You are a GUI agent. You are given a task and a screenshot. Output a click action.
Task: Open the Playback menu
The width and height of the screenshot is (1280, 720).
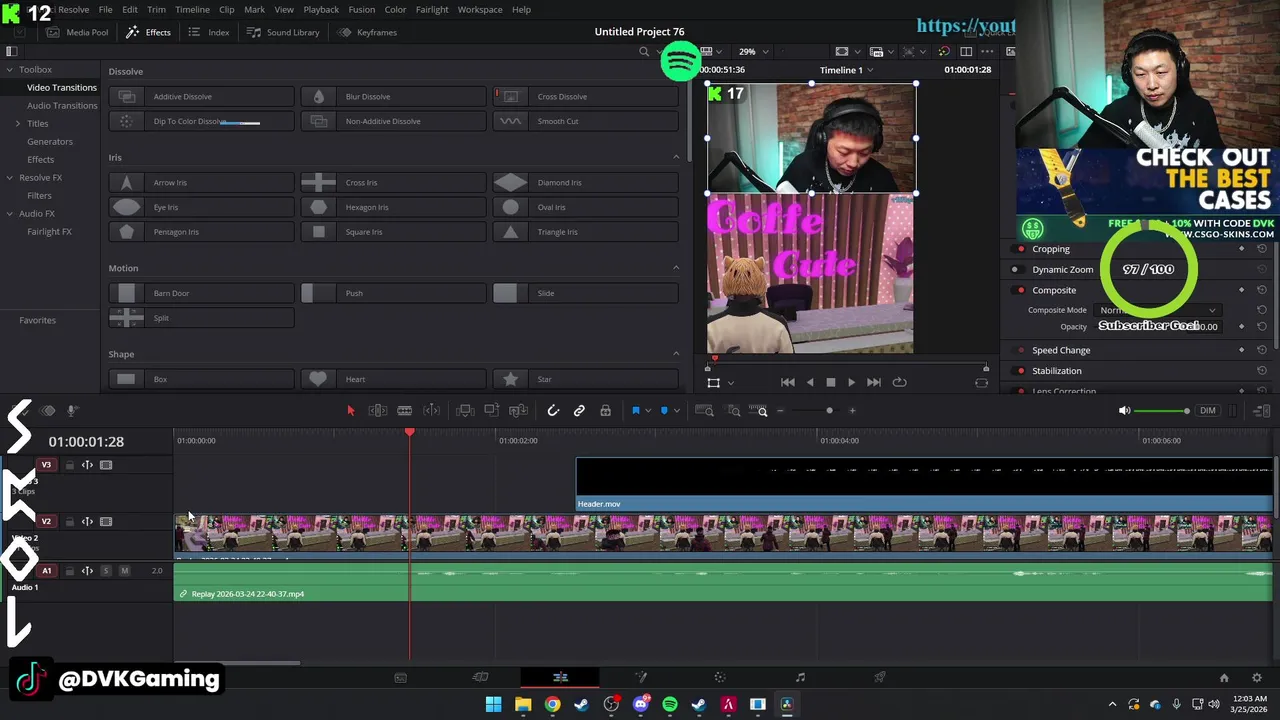pyautogui.click(x=321, y=9)
